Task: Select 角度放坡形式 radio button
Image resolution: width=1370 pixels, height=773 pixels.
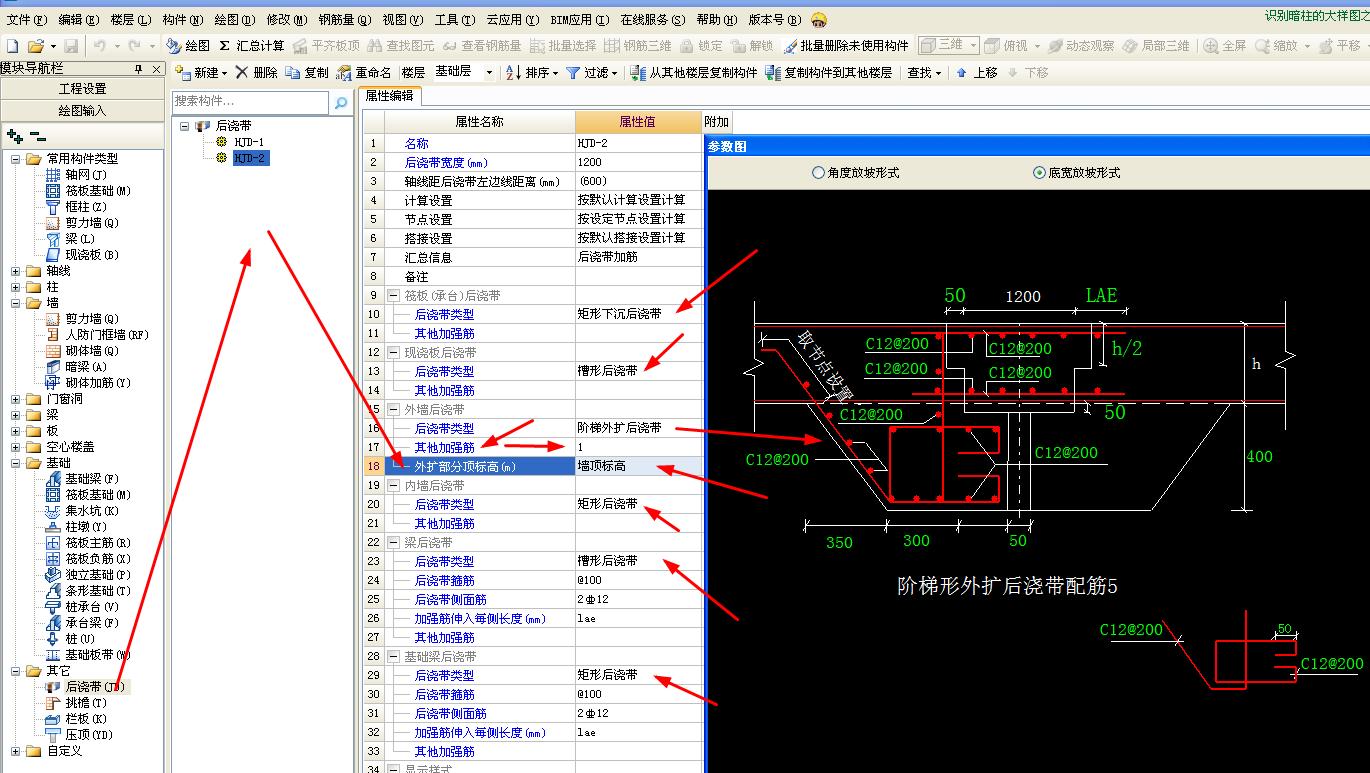Action: pyautogui.click(x=819, y=172)
